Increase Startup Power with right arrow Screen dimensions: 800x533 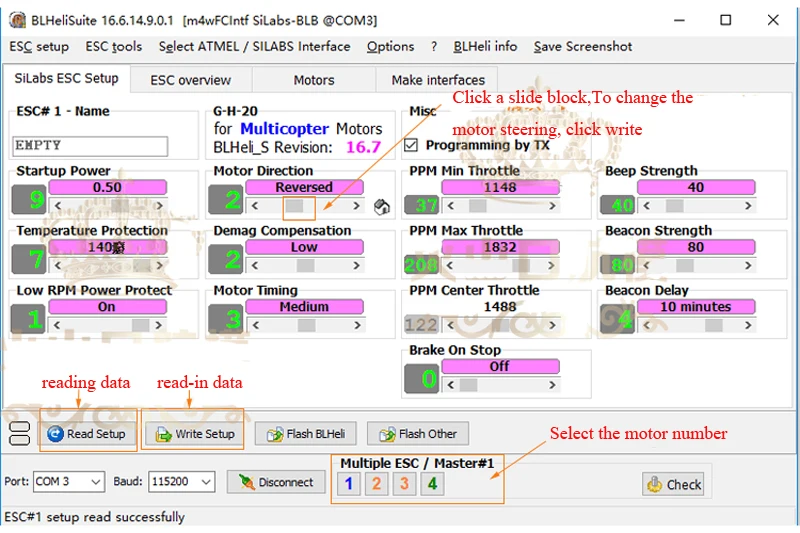click(x=160, y=206)
